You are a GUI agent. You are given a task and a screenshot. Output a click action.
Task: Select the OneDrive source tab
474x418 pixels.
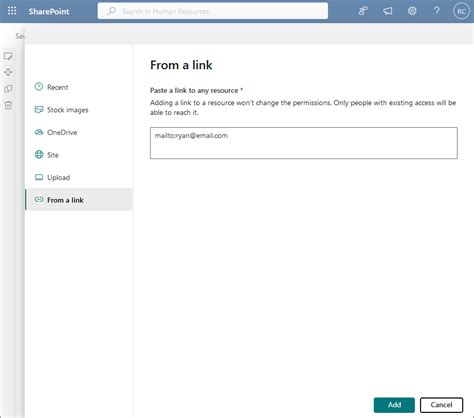click(79, 132)
